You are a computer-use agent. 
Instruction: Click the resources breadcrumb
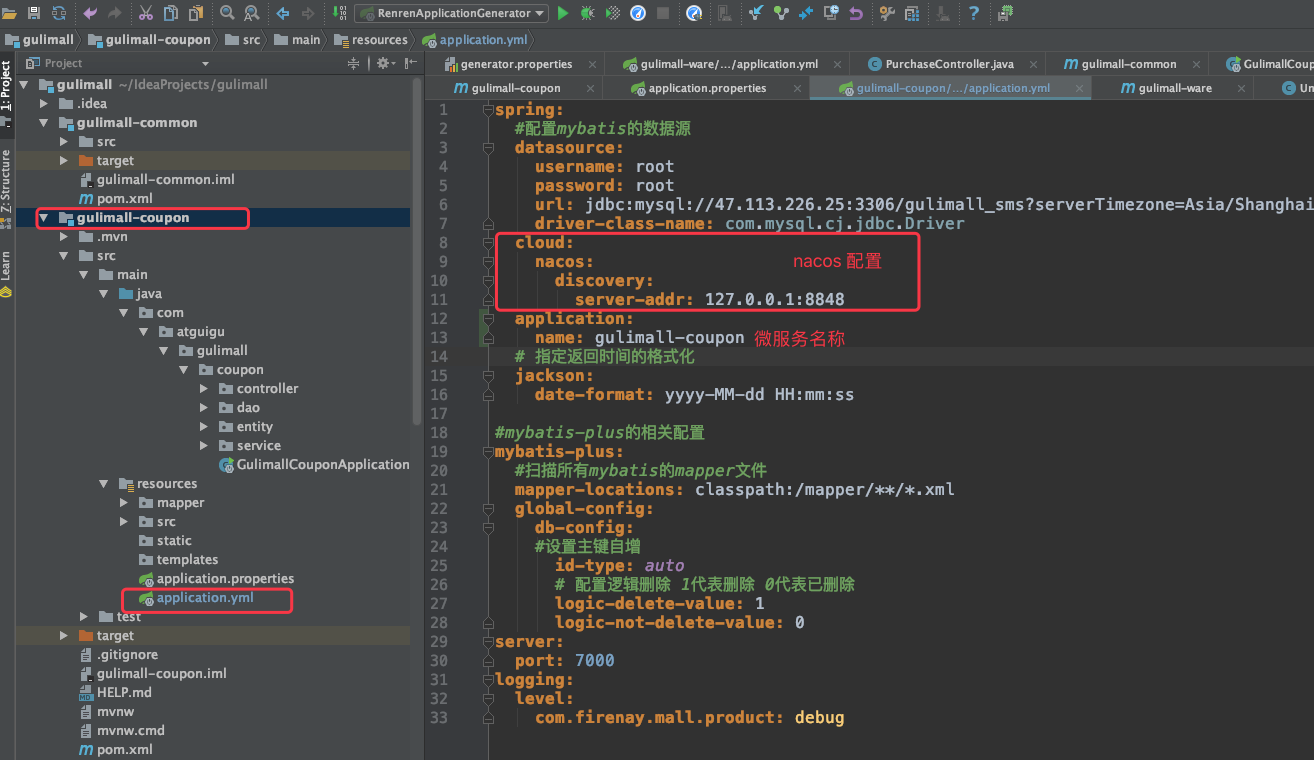(x=370, y=40)
